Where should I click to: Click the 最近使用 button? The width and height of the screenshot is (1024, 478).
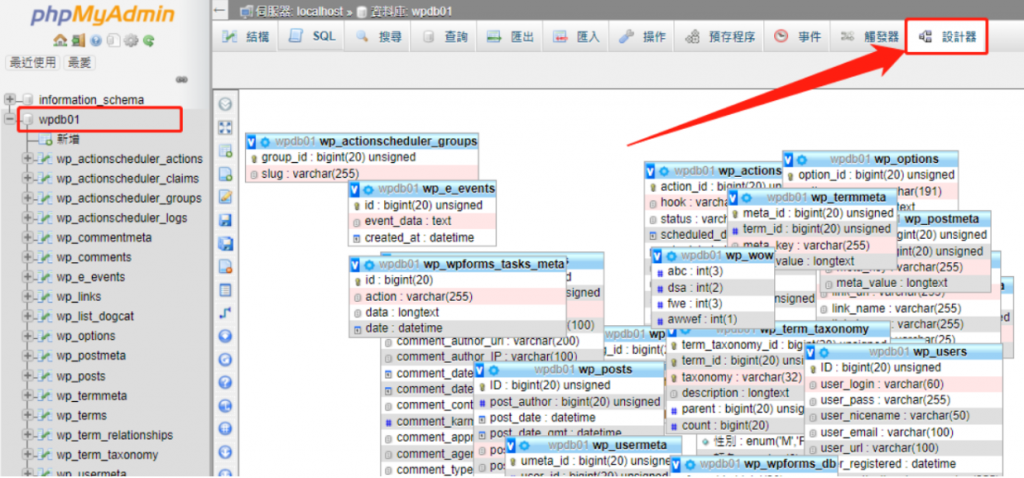33,63
